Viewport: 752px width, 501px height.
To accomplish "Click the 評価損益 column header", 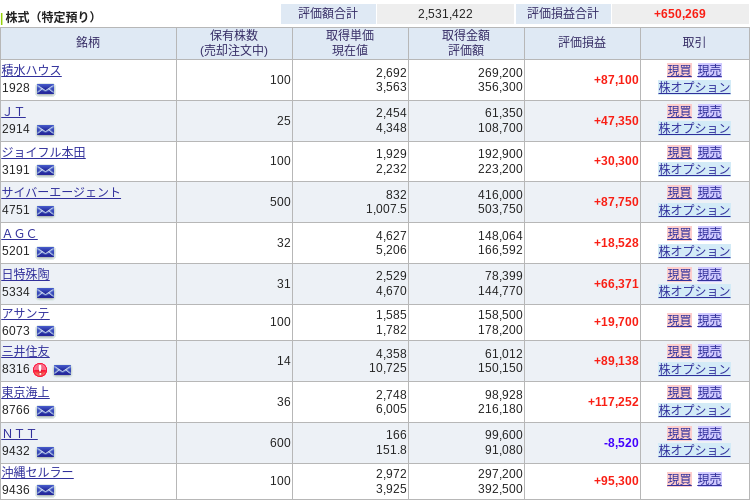I will (x=582, y=43).
